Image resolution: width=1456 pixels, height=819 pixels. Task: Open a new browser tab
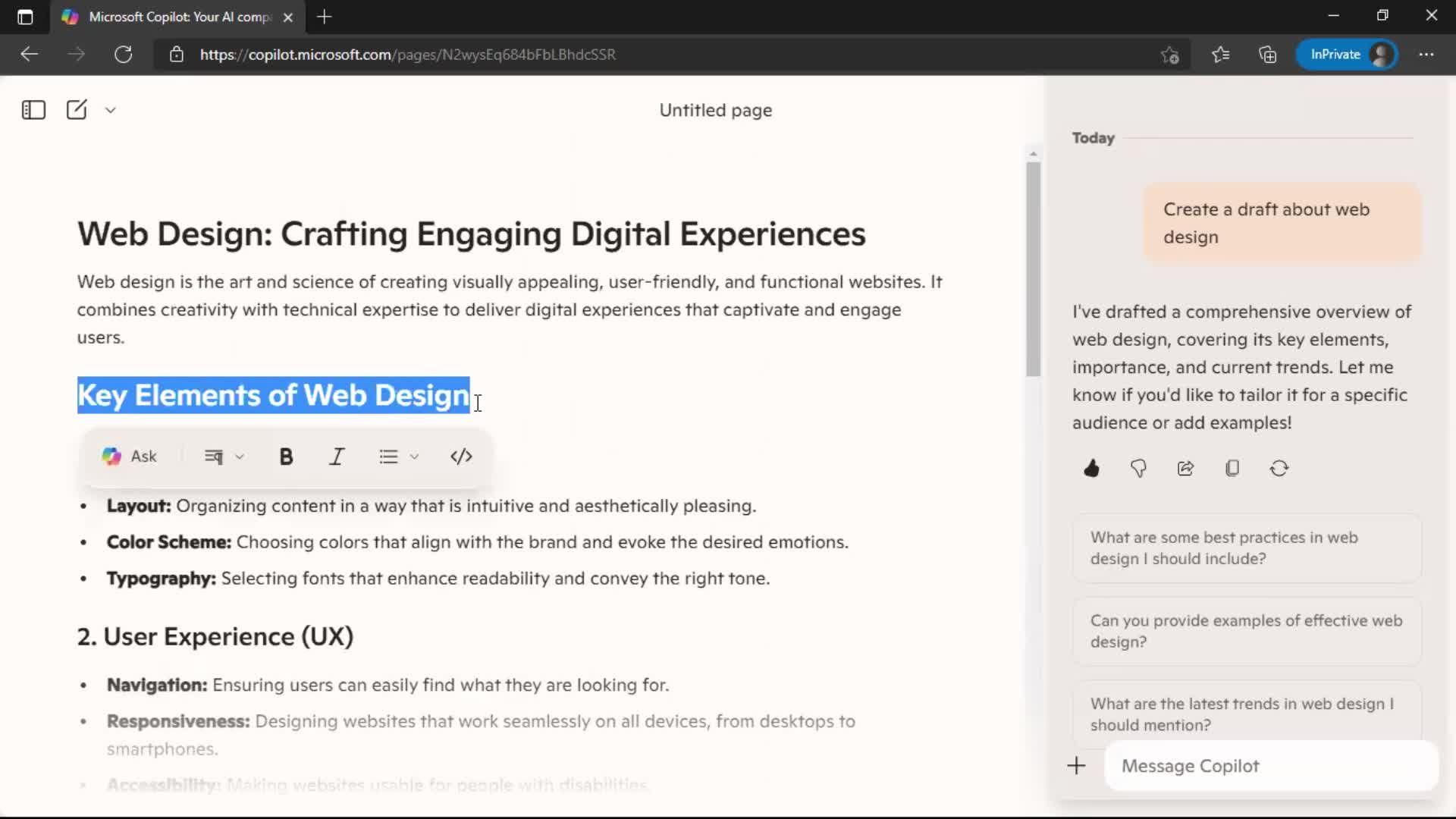[x=325, y=17]
